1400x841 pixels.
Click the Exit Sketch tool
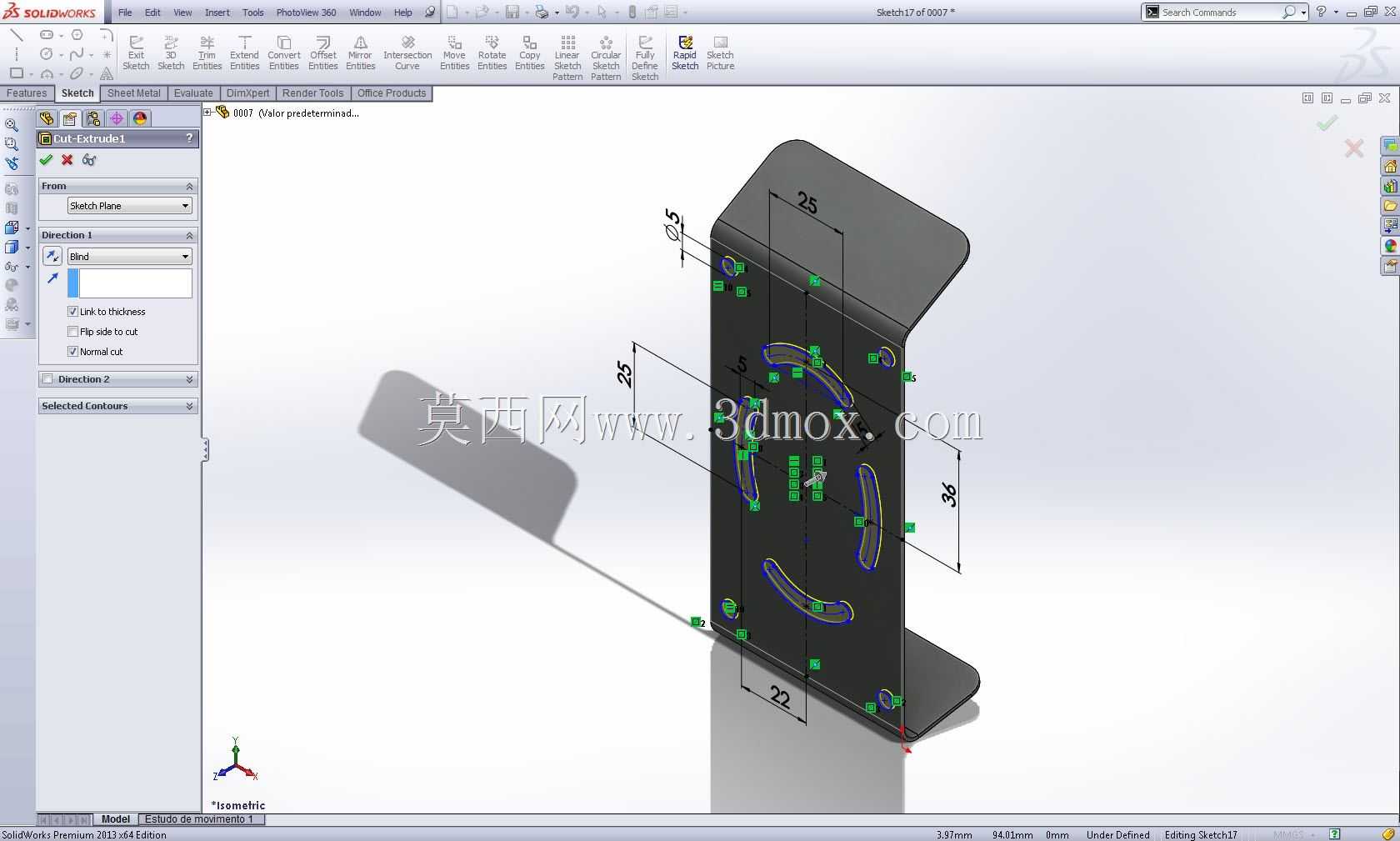136,53
